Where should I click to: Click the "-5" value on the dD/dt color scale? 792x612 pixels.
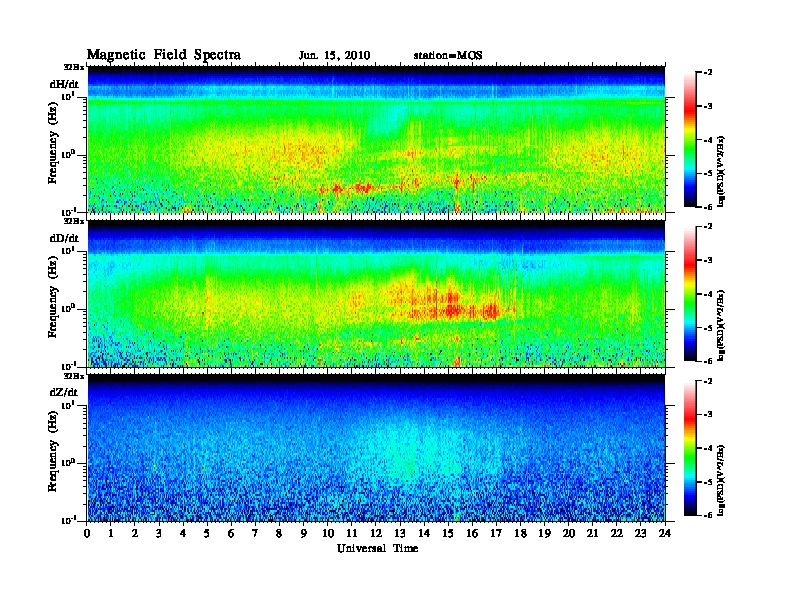click(708, 328)
